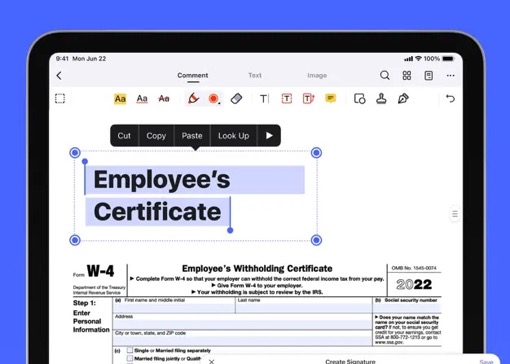The height and width of the screenshot is (364, 510).
Task: Open the three-dot more options menu
Action: [x=451, y=76]
